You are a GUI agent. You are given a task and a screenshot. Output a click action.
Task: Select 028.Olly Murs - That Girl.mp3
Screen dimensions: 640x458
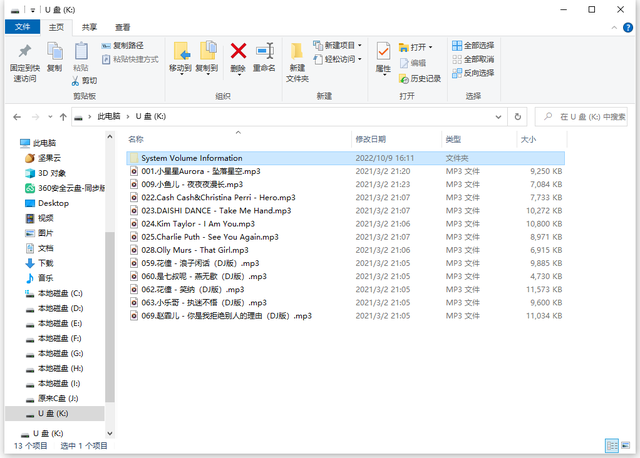[x=345, y=250]
